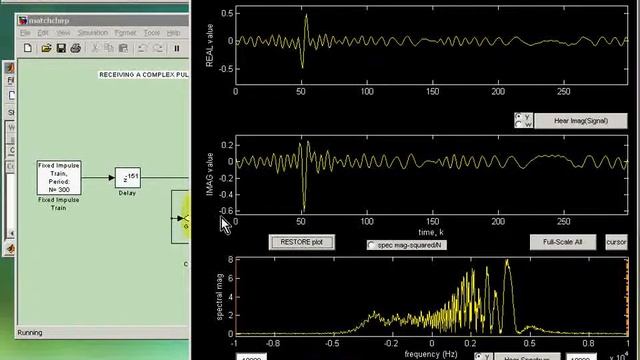Open the File menu in matchchirp
The height and width of the screenshot is (360, 640).
pyautogui.click(x=25, y=33)
